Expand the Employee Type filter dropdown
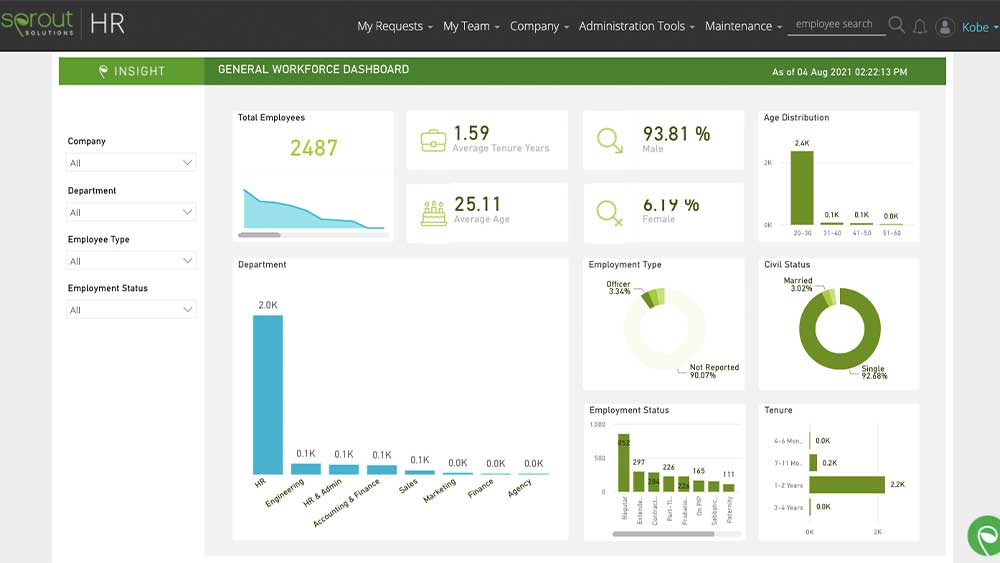This screenshot has height=563, width=1000. coord(131,261)
